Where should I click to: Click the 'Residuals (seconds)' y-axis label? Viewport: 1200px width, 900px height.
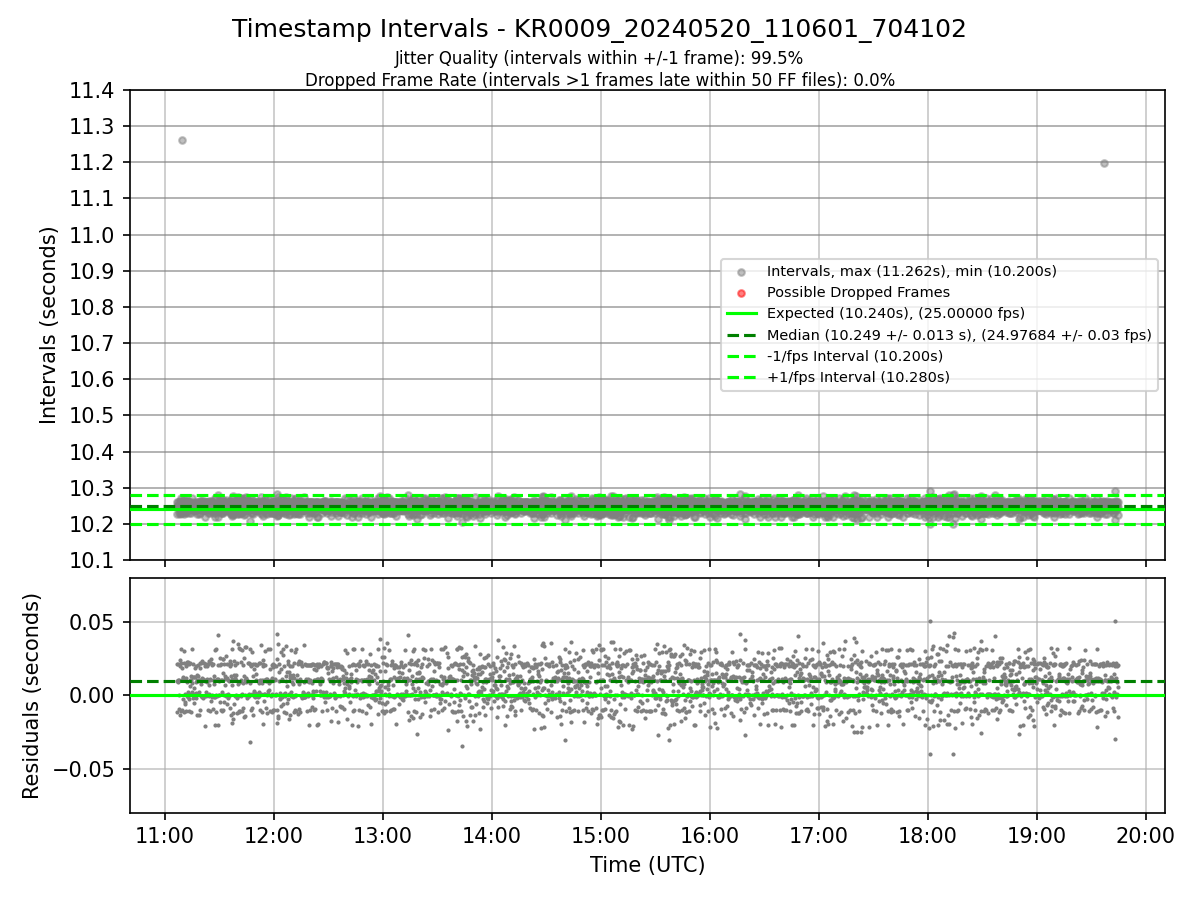coord(32,696)
